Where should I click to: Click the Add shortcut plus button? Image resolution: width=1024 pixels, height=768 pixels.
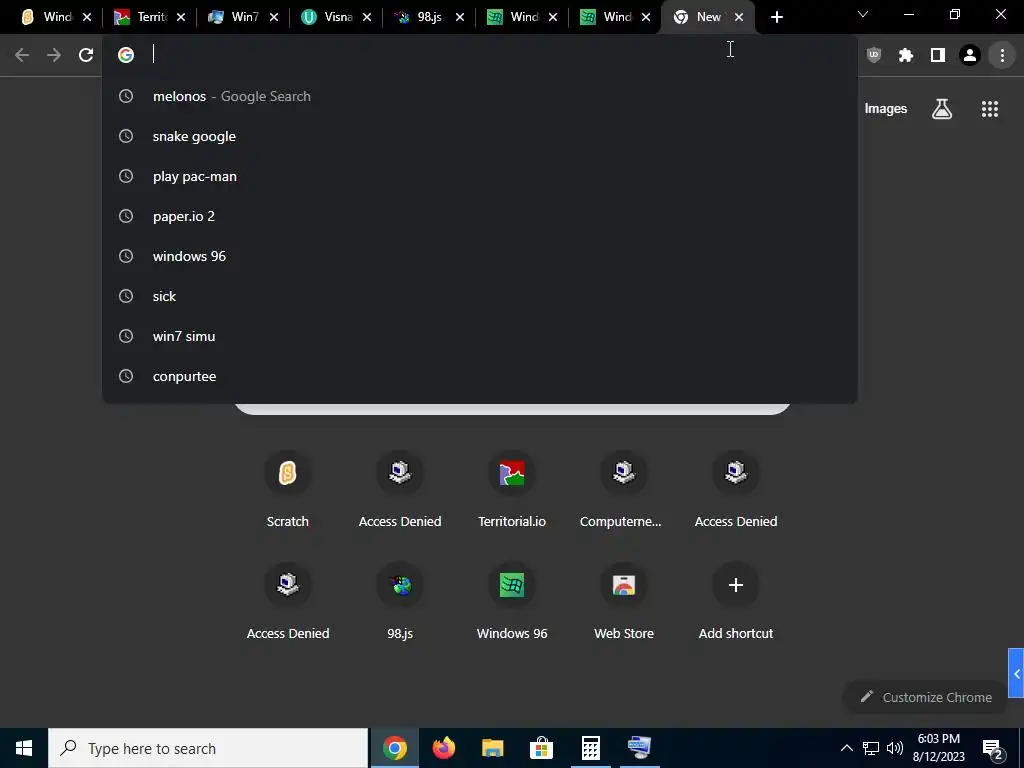point(736,585)
